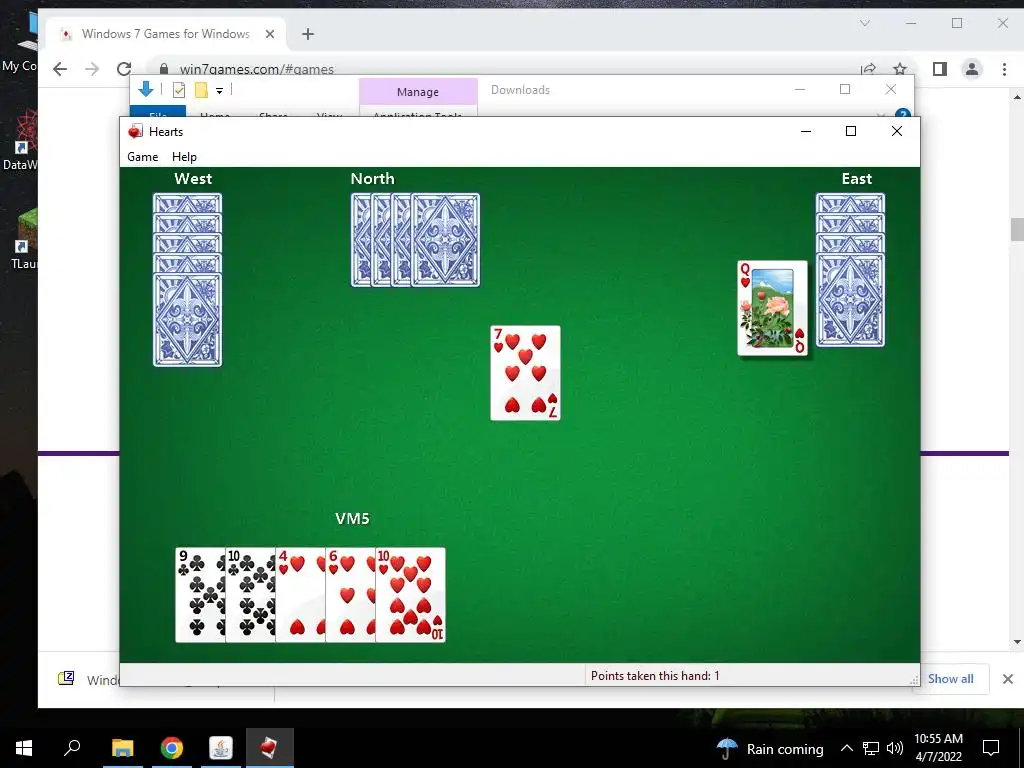Click Show all downloads link
Screen dimensions: 1024x768
(950, 679)
